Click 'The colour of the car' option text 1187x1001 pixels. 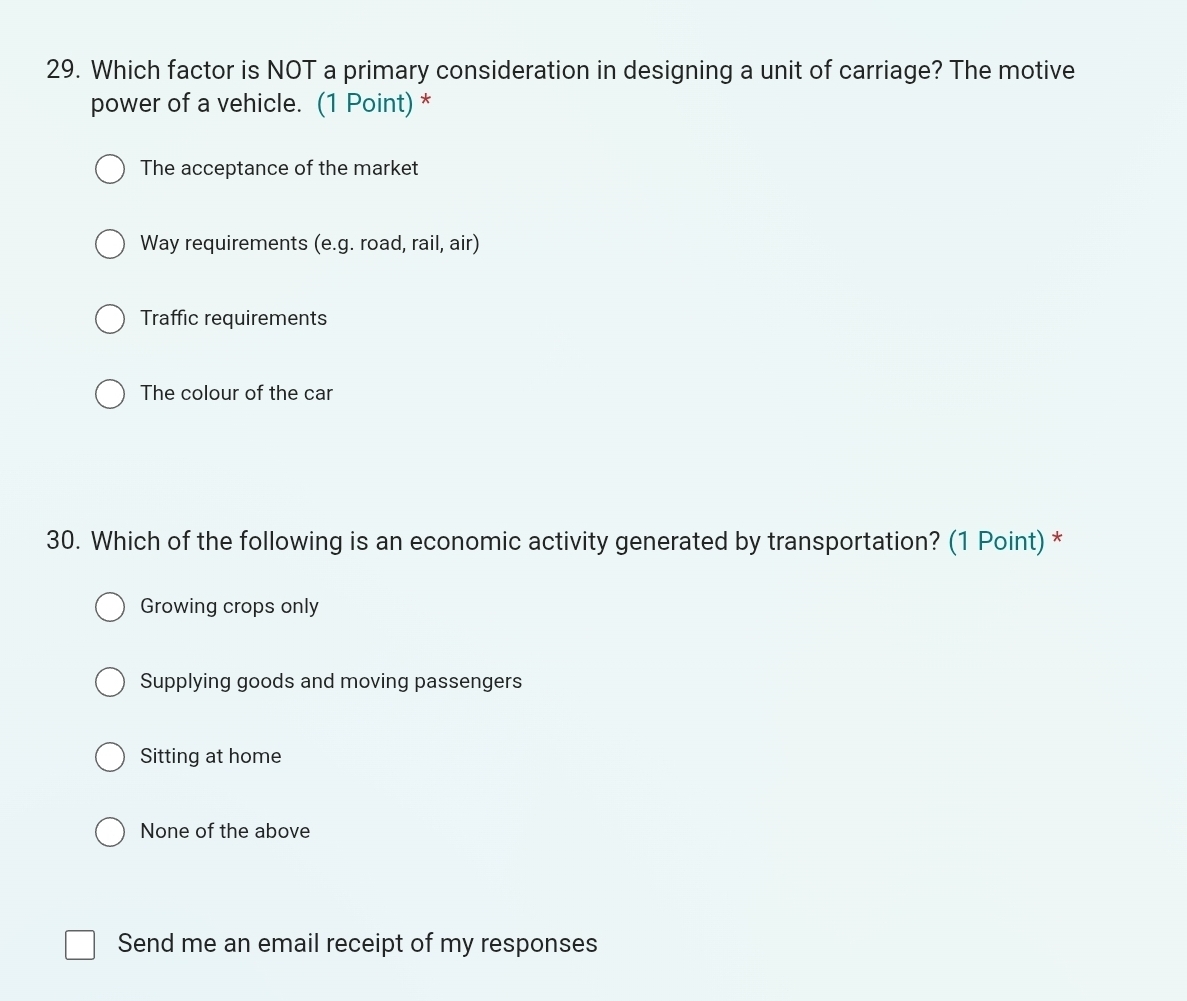point(237,393)
